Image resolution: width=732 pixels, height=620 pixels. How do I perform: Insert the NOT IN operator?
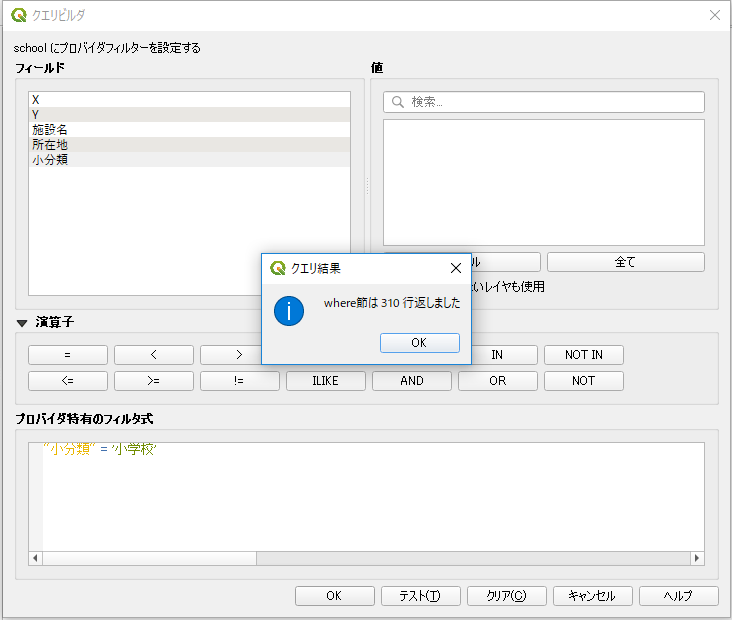(584, 355)
